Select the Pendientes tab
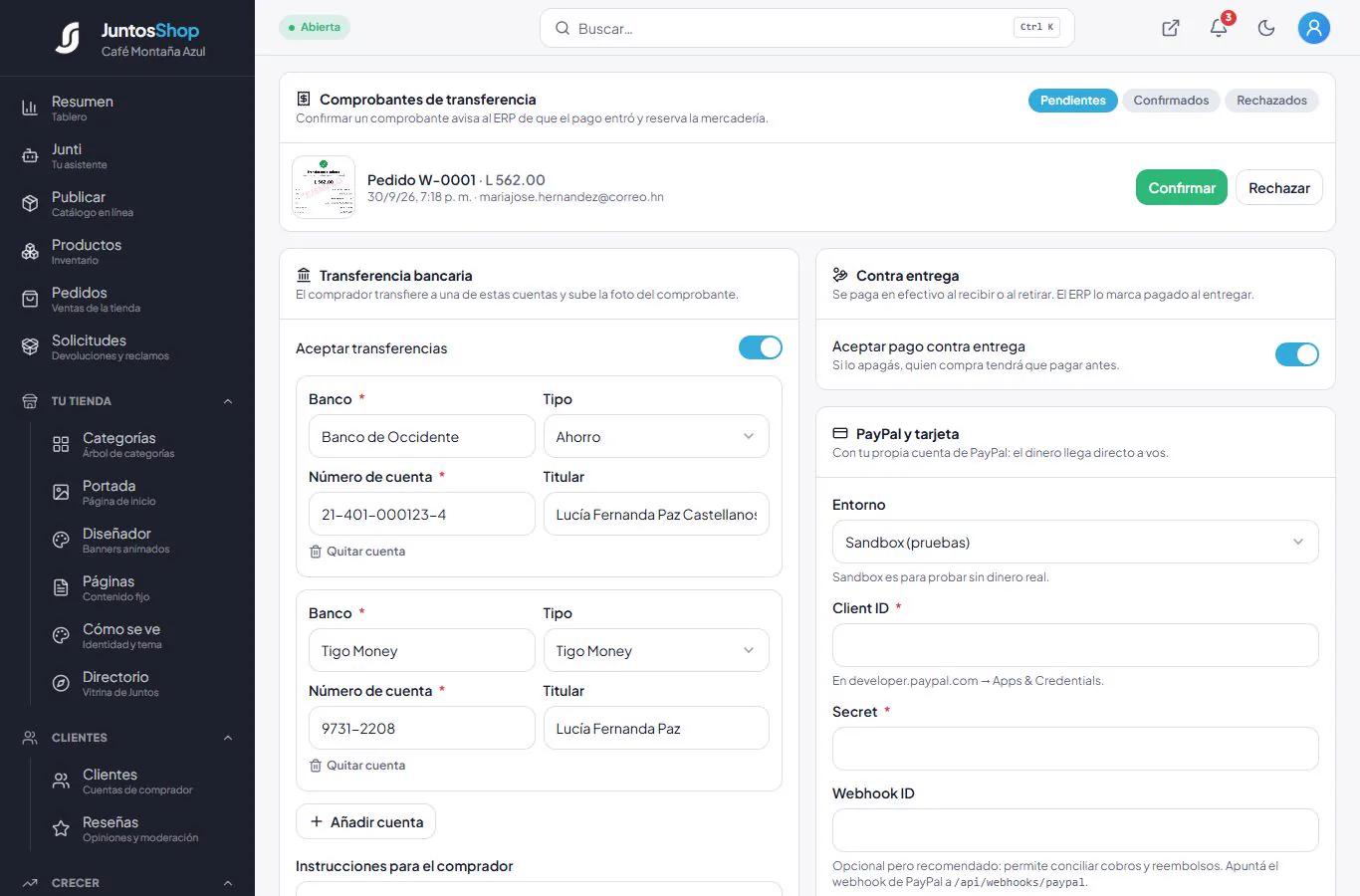The width and height of the screenshot is (1360, 896). click(x=1073, y=101)
